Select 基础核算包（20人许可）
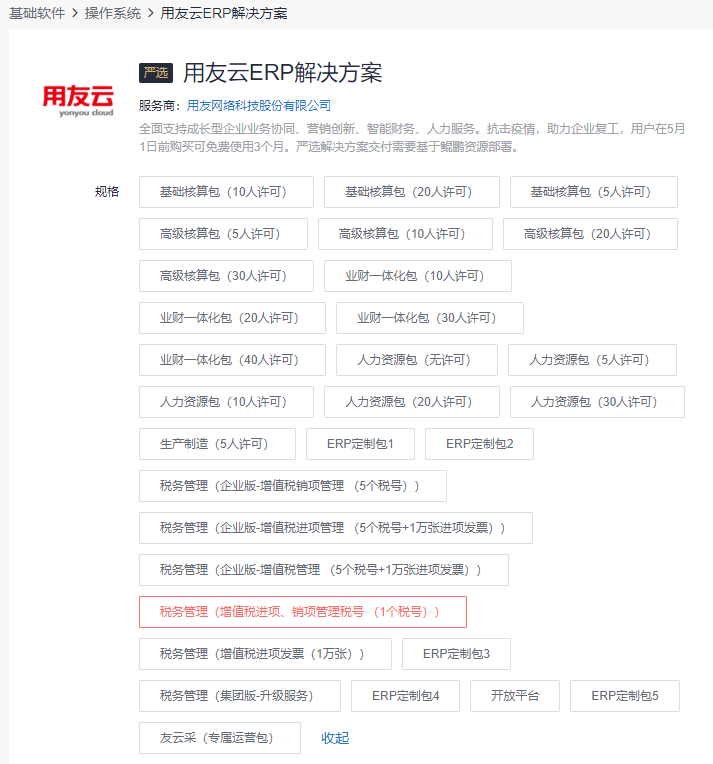The width and height of the screenshot is (713, 764). 412,192
